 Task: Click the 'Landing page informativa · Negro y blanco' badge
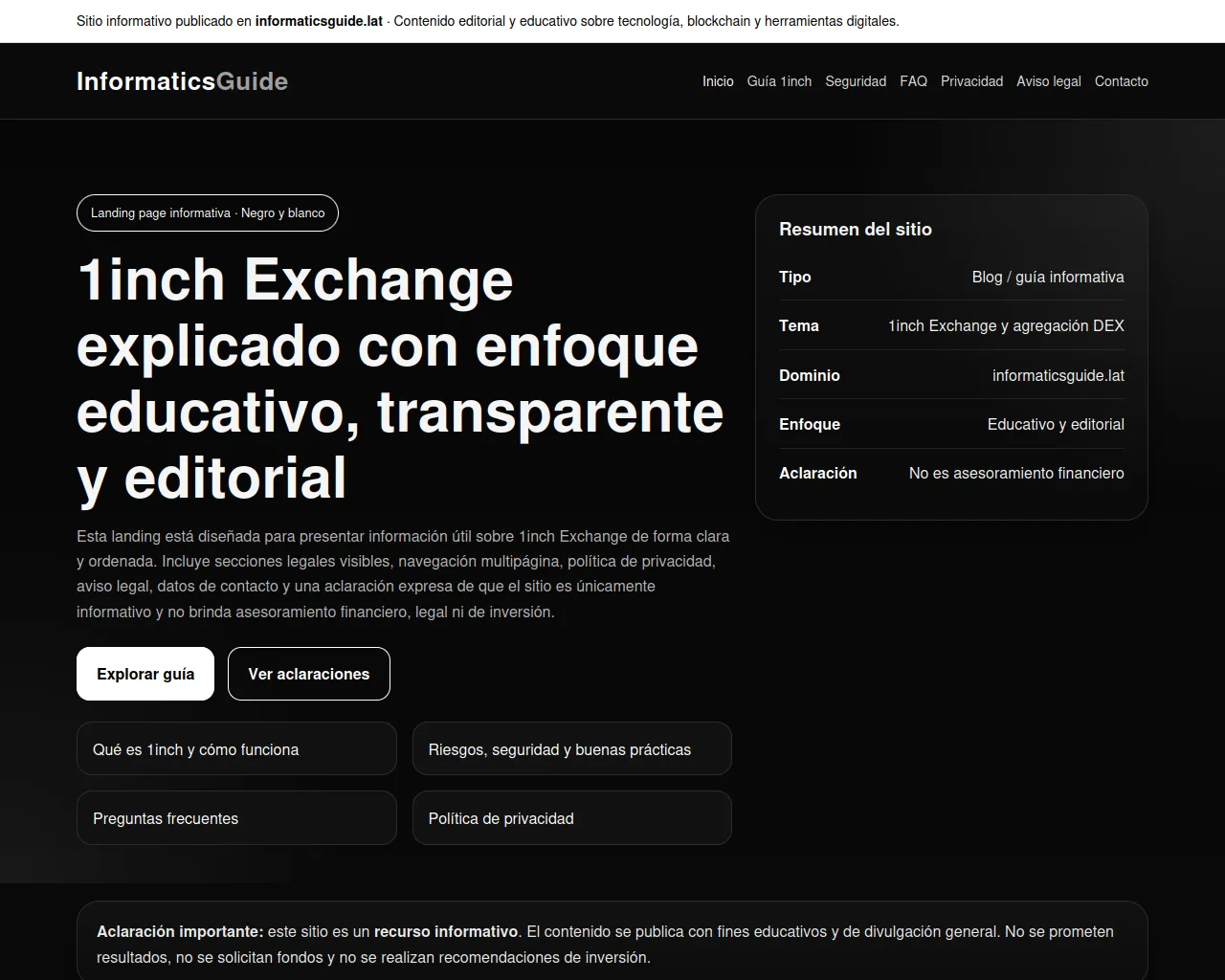(x=208, y=212)
